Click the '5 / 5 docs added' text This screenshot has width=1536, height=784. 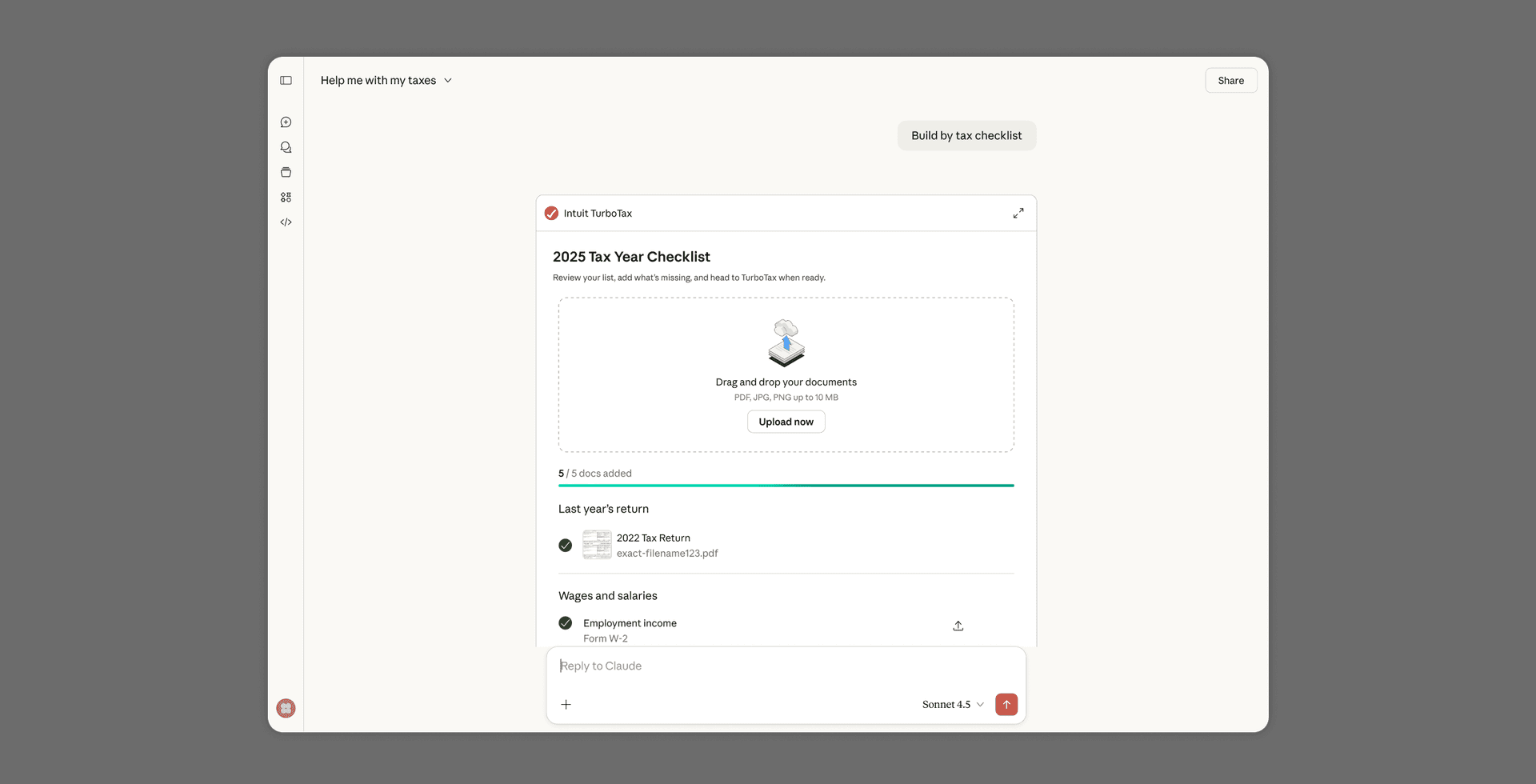[x=595, y=474]
